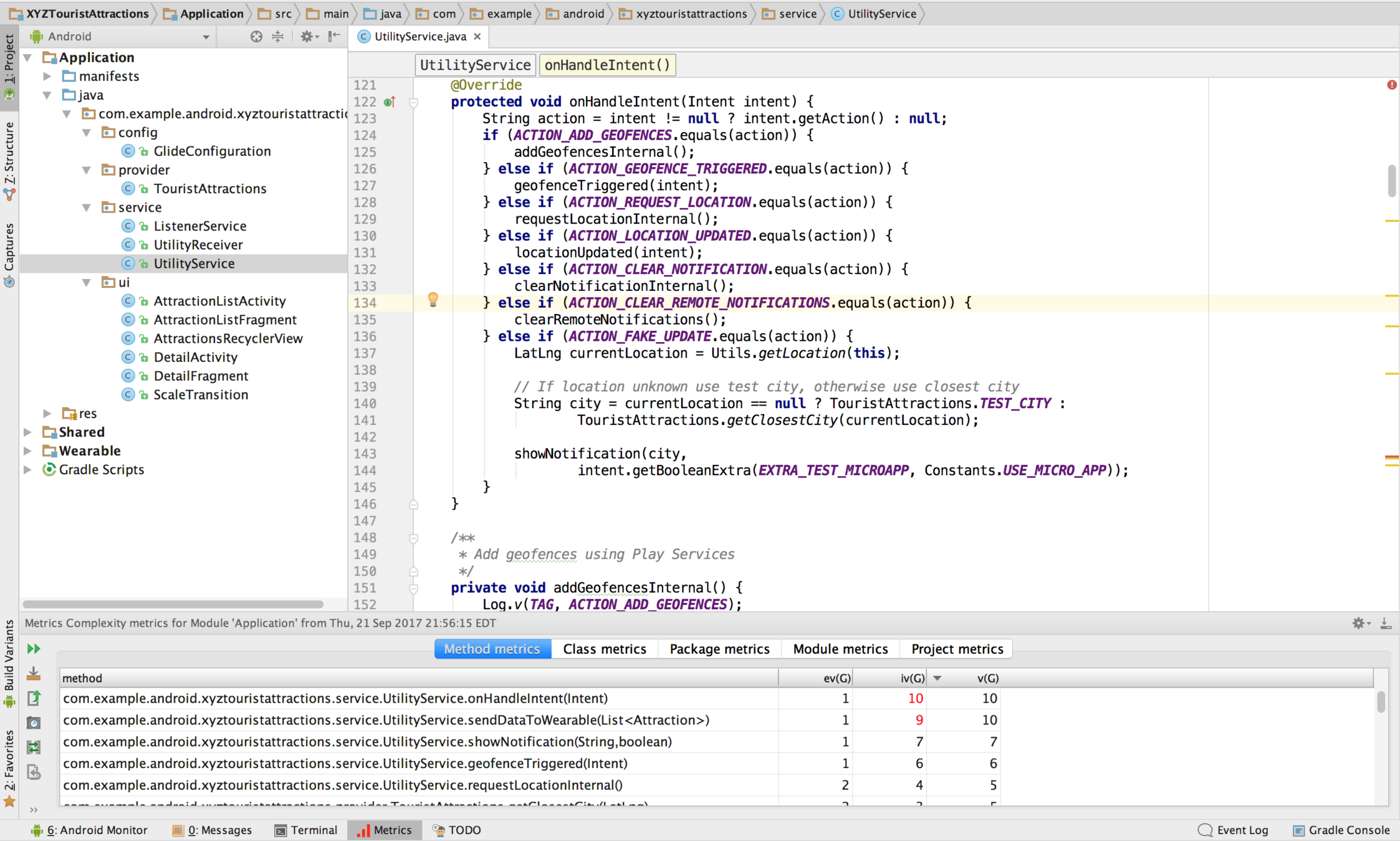Click the Project tree horizontal scrollbar
The height and width of the screenshot is (841, 1400).
173,604
